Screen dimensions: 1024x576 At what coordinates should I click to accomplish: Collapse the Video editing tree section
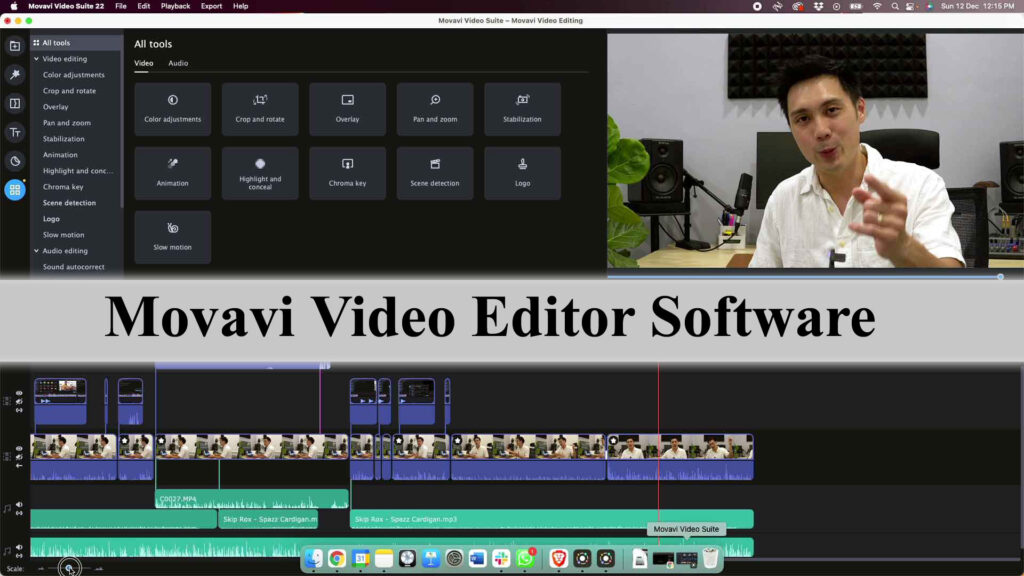click(x=37, y=59)
